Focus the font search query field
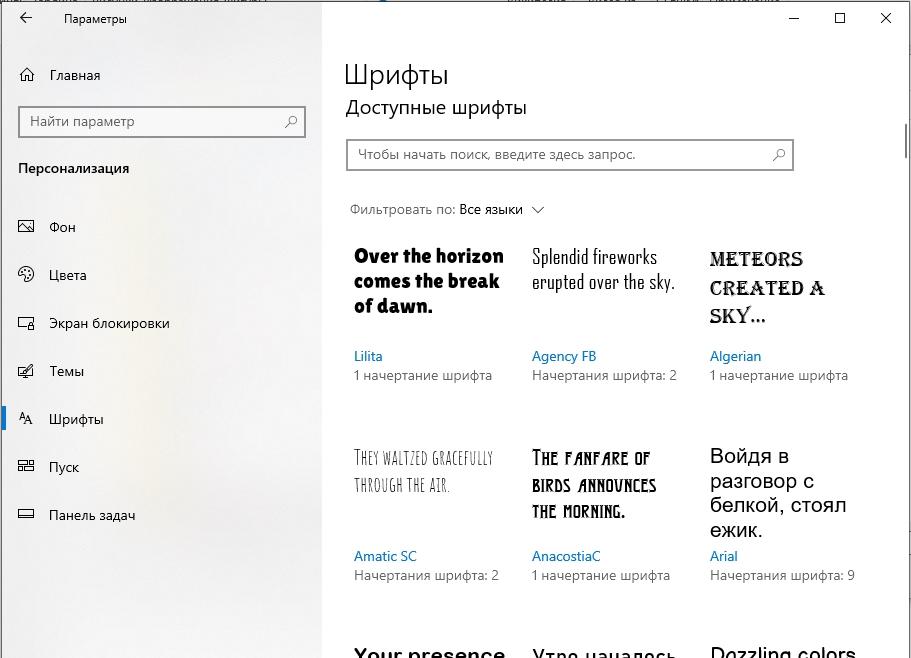This screenshot has width=911, height=658. point(569,155)
